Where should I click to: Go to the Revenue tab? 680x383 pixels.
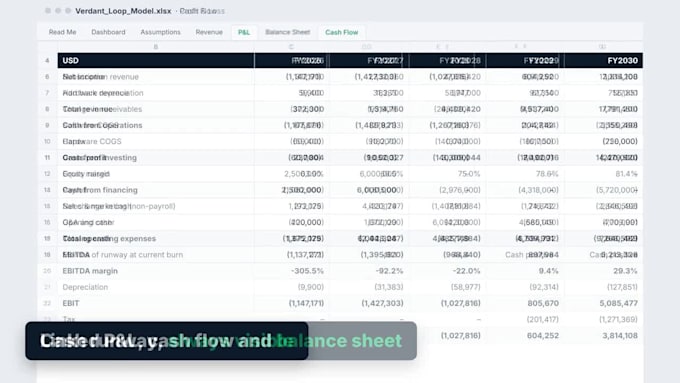click(x=209, y=32)
